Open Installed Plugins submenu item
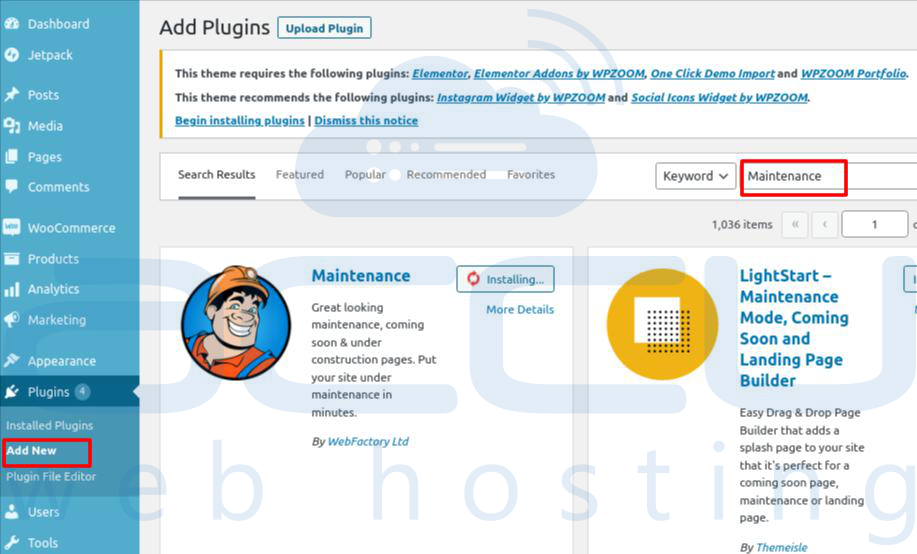This screenshot has width=917, height=554. coord(50,425)
